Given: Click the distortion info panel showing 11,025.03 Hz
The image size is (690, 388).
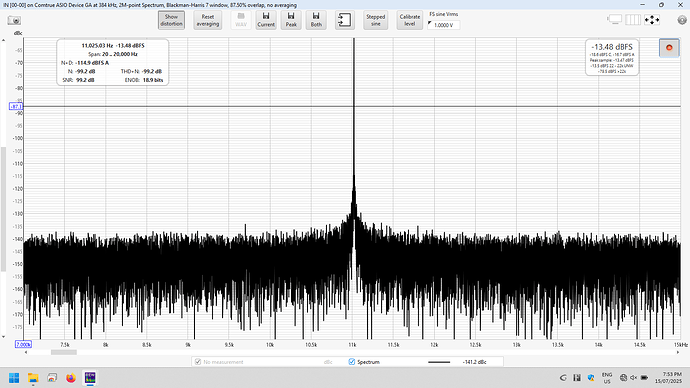Looking at the screenshot, I should 113,62.
